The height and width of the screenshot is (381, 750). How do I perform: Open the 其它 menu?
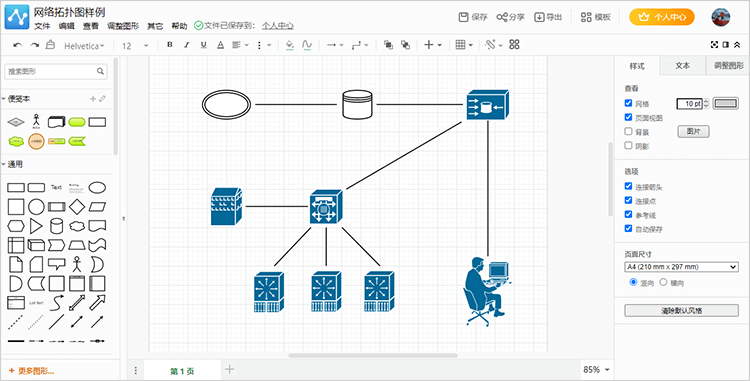coord(155,26)
